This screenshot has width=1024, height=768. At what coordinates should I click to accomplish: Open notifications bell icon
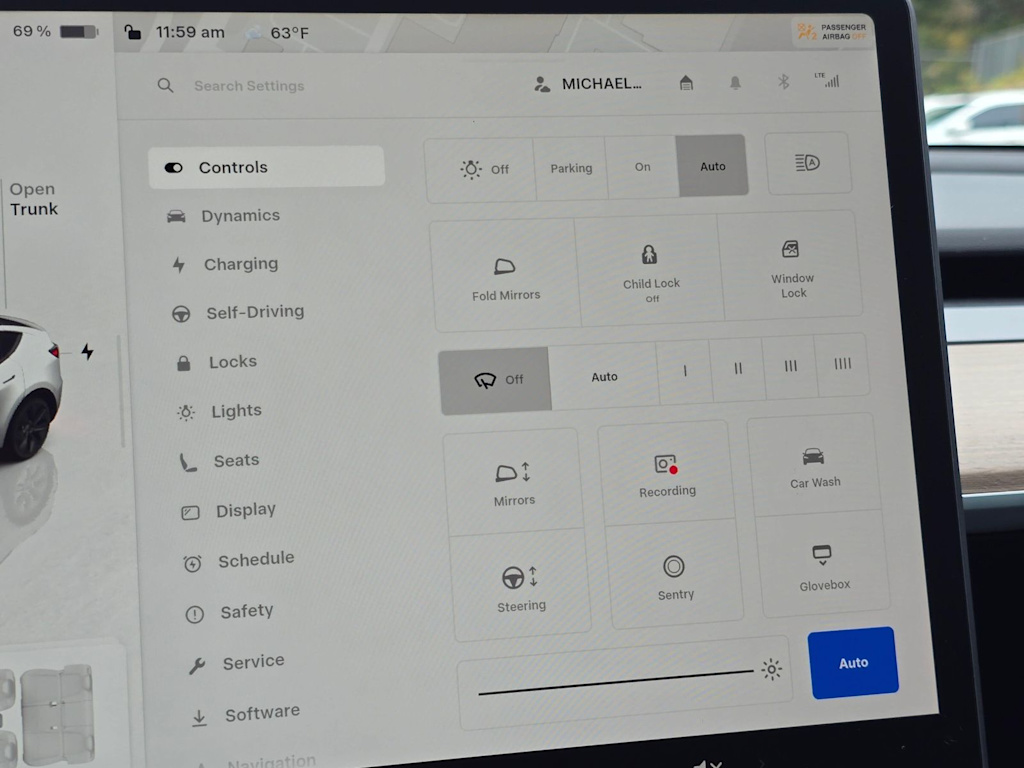click(735, 82)
